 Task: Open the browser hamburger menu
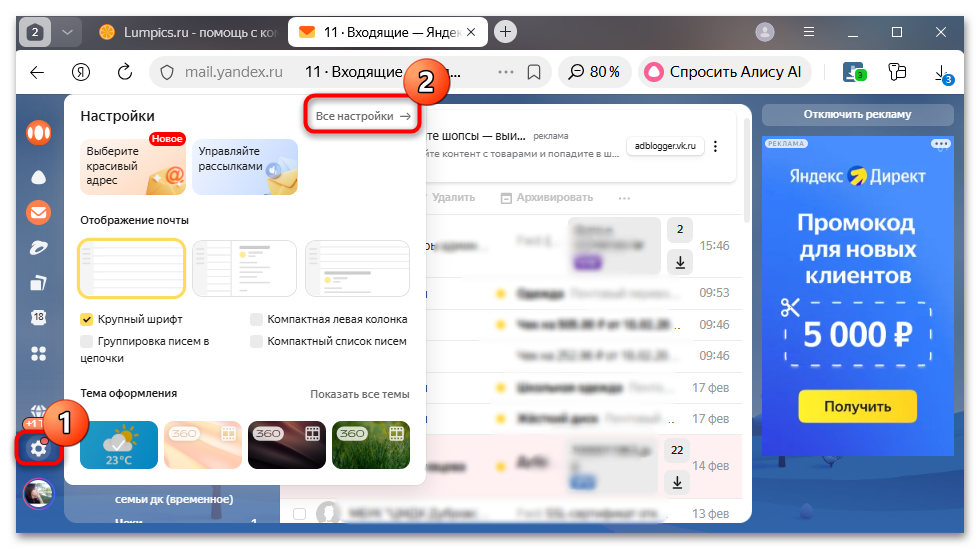(809, 32)
